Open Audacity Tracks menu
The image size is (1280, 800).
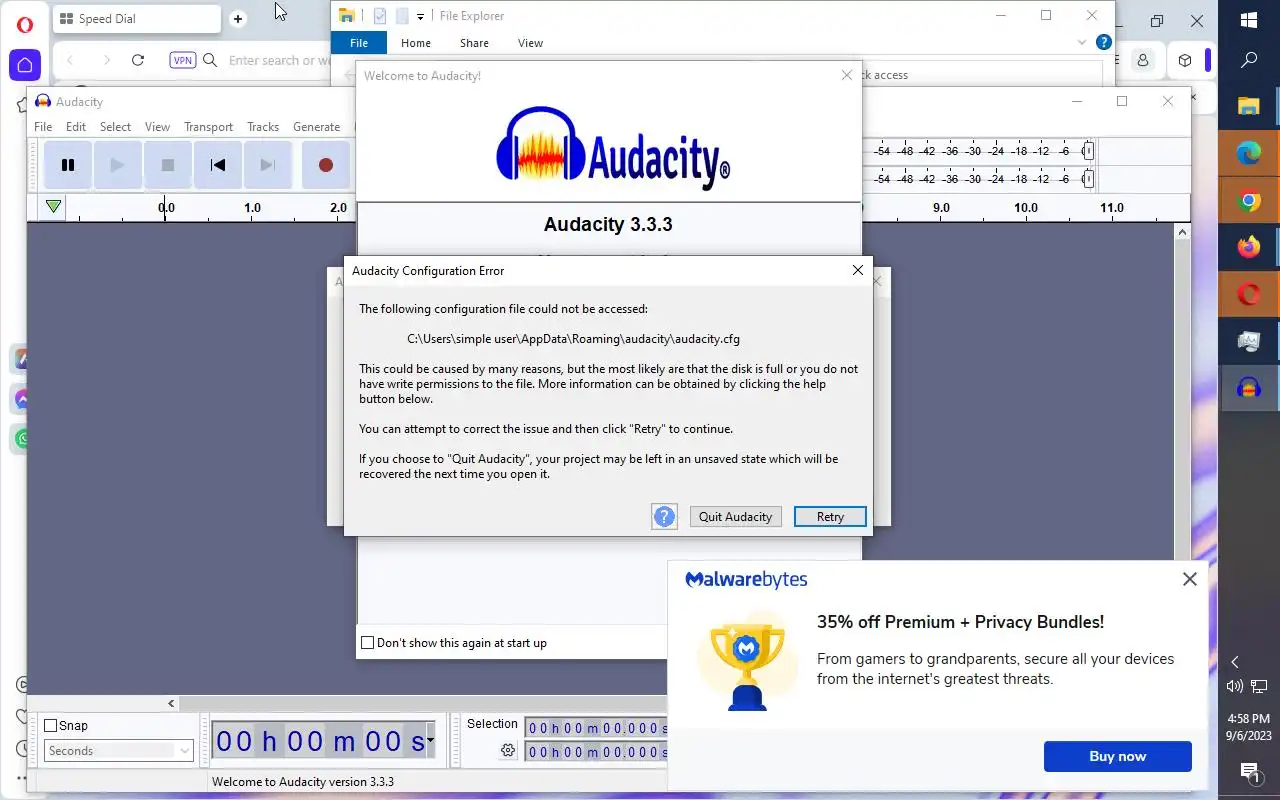click(263, 127)
